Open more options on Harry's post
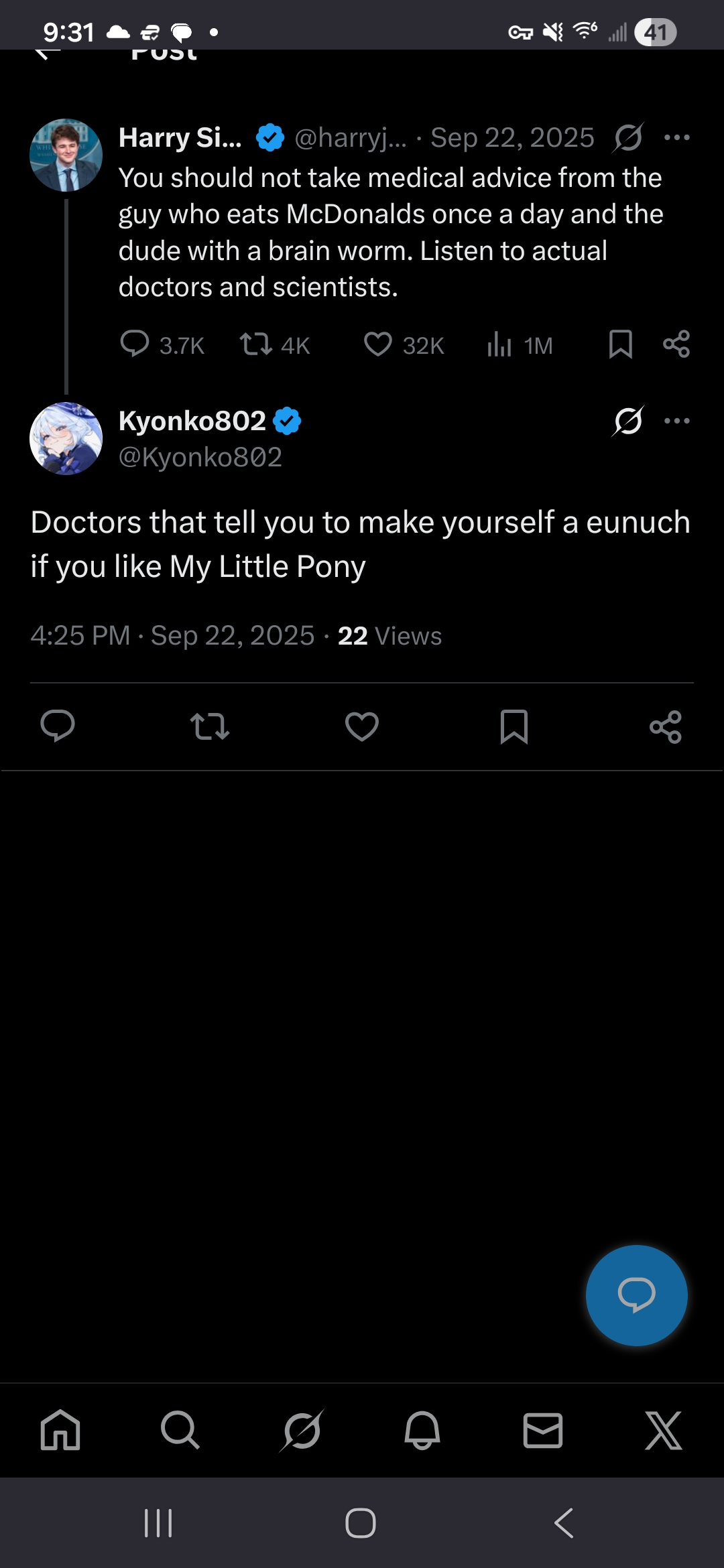724x1568 pixels. pos(676,138)
